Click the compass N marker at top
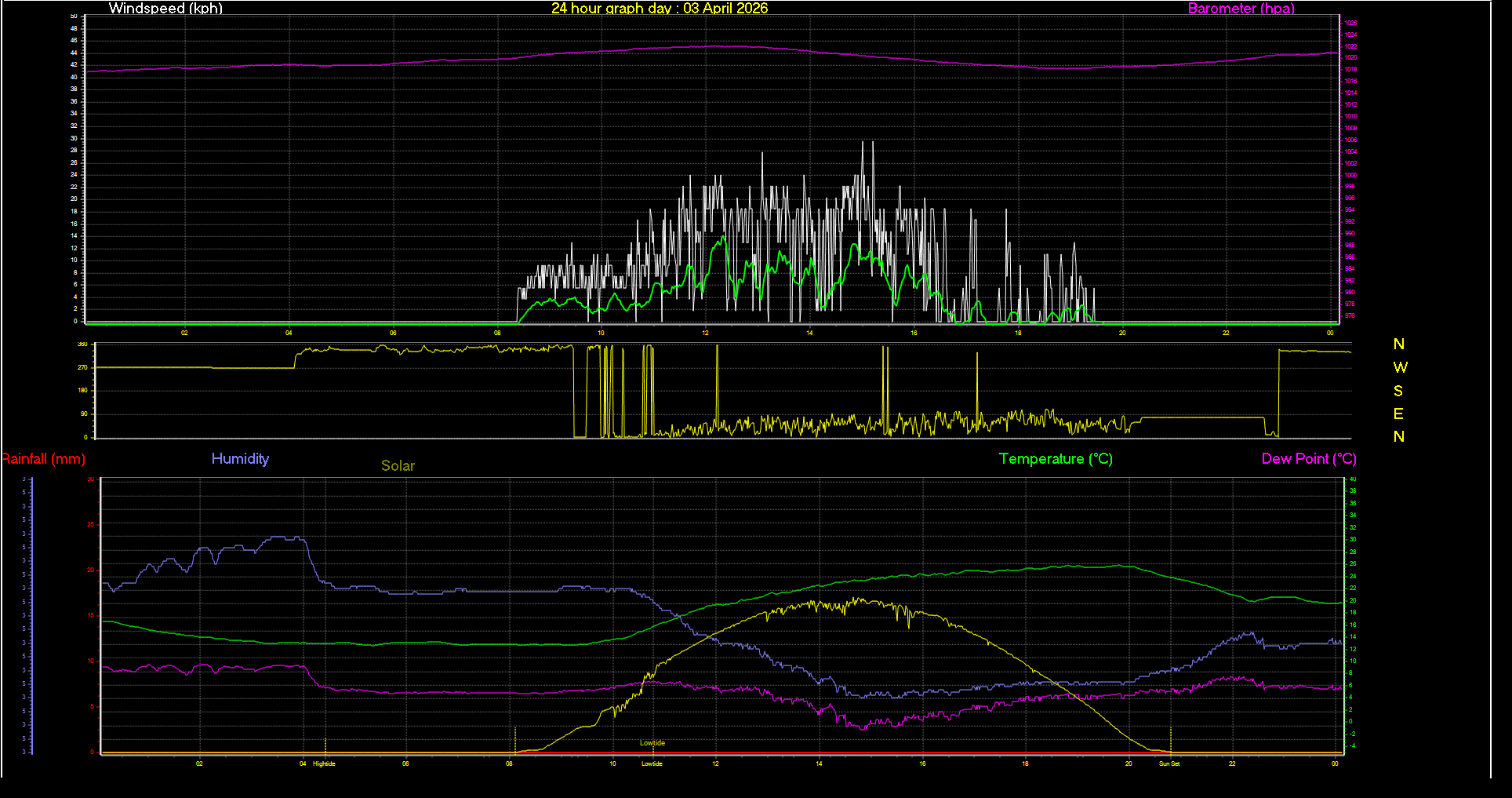Screen dimensions: 1512x798 tap(1399, 343)
